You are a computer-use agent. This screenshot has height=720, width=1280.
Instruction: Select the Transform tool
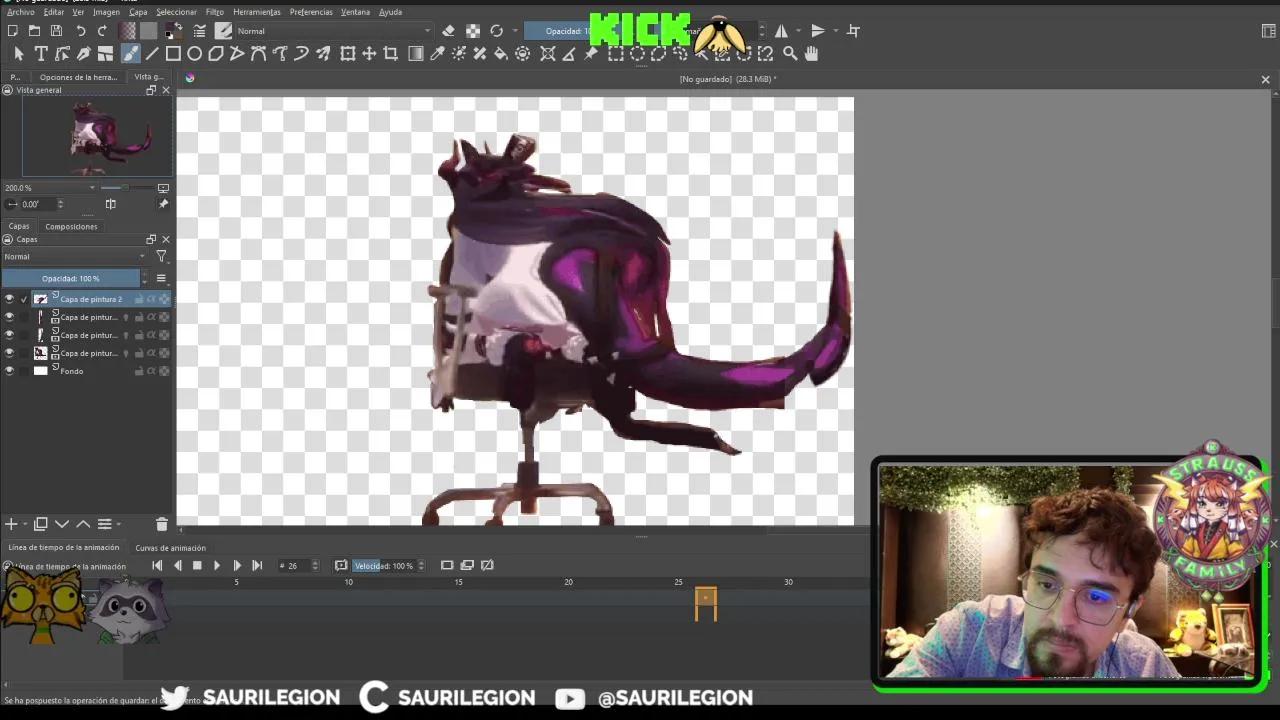348,54
